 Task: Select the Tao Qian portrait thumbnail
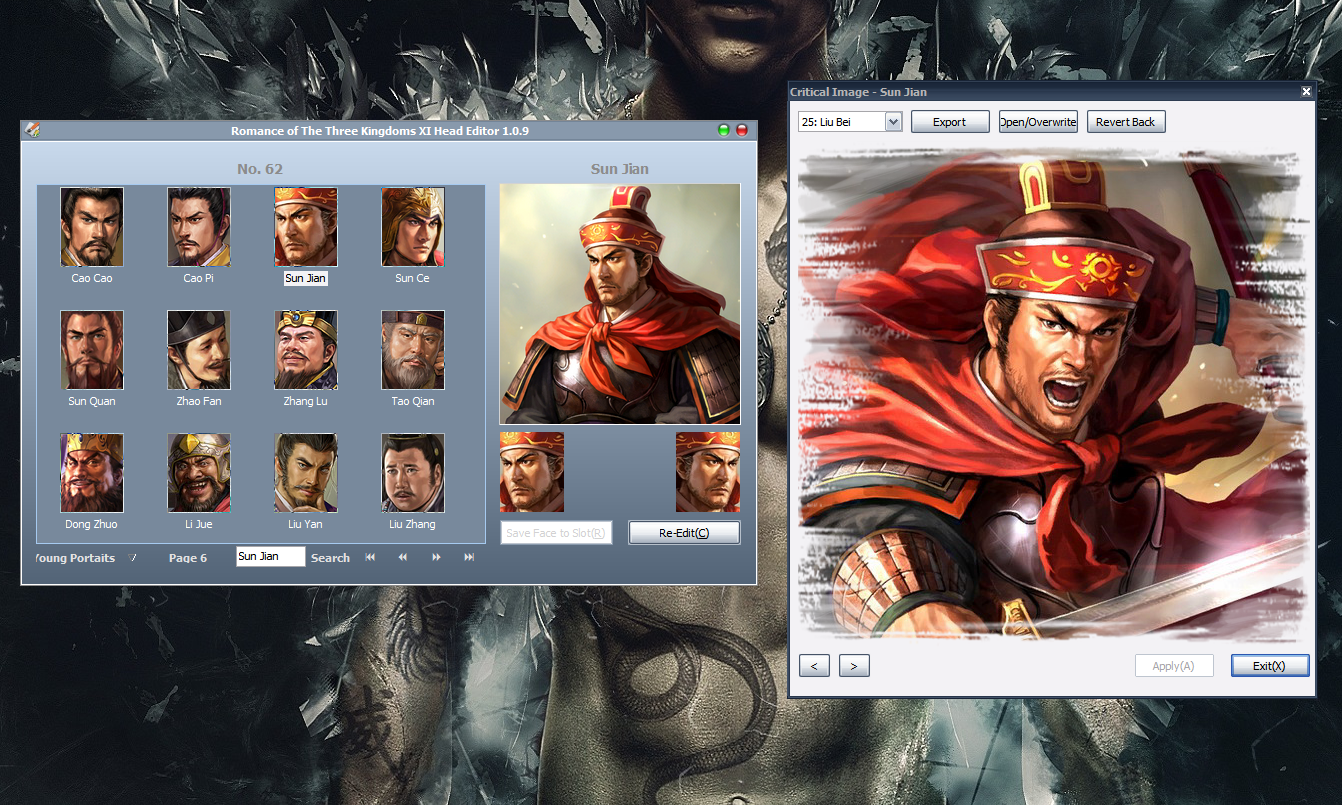pyautogui.click(x=413, y=350)
